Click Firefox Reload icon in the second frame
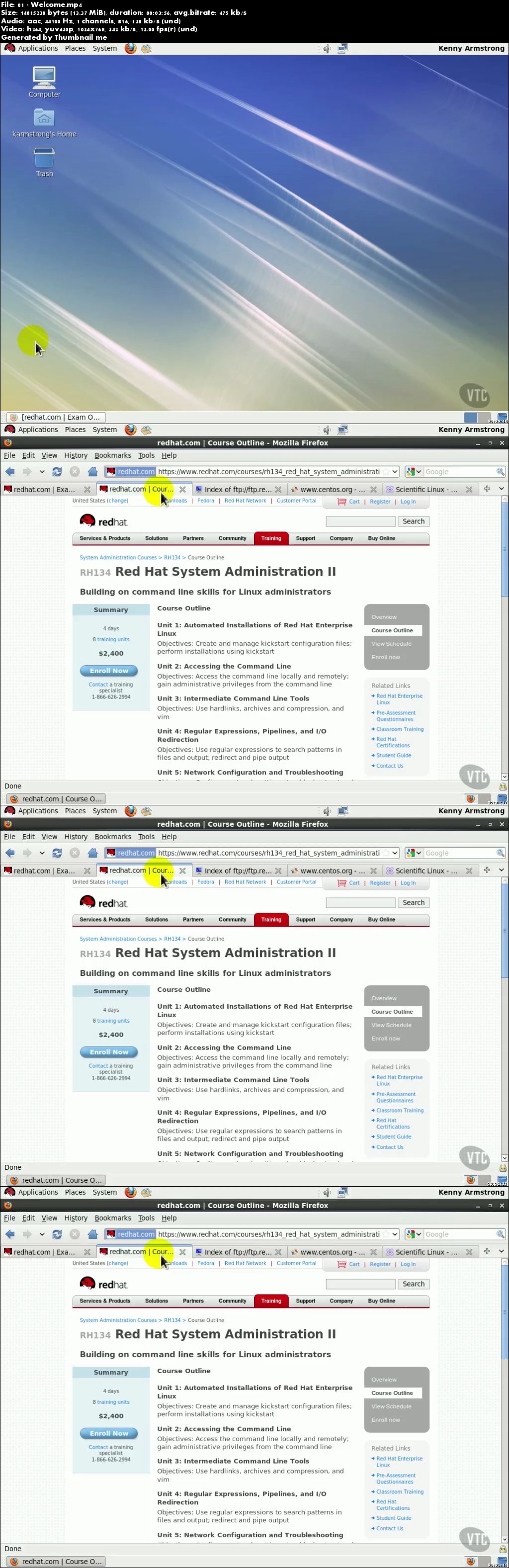The image size is (509, 1568). pyautogui.click(x=57, y=471)
